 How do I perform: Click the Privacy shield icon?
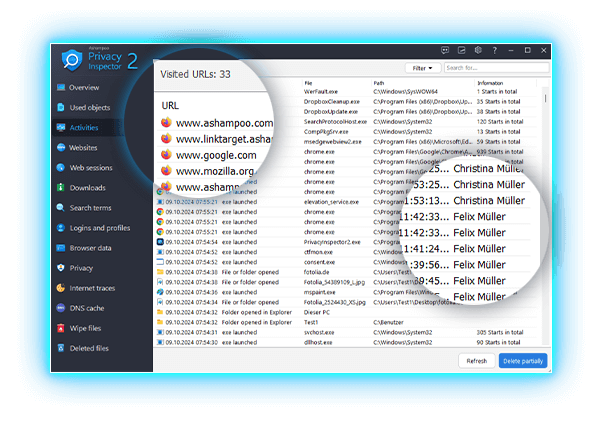click(60, 268)
